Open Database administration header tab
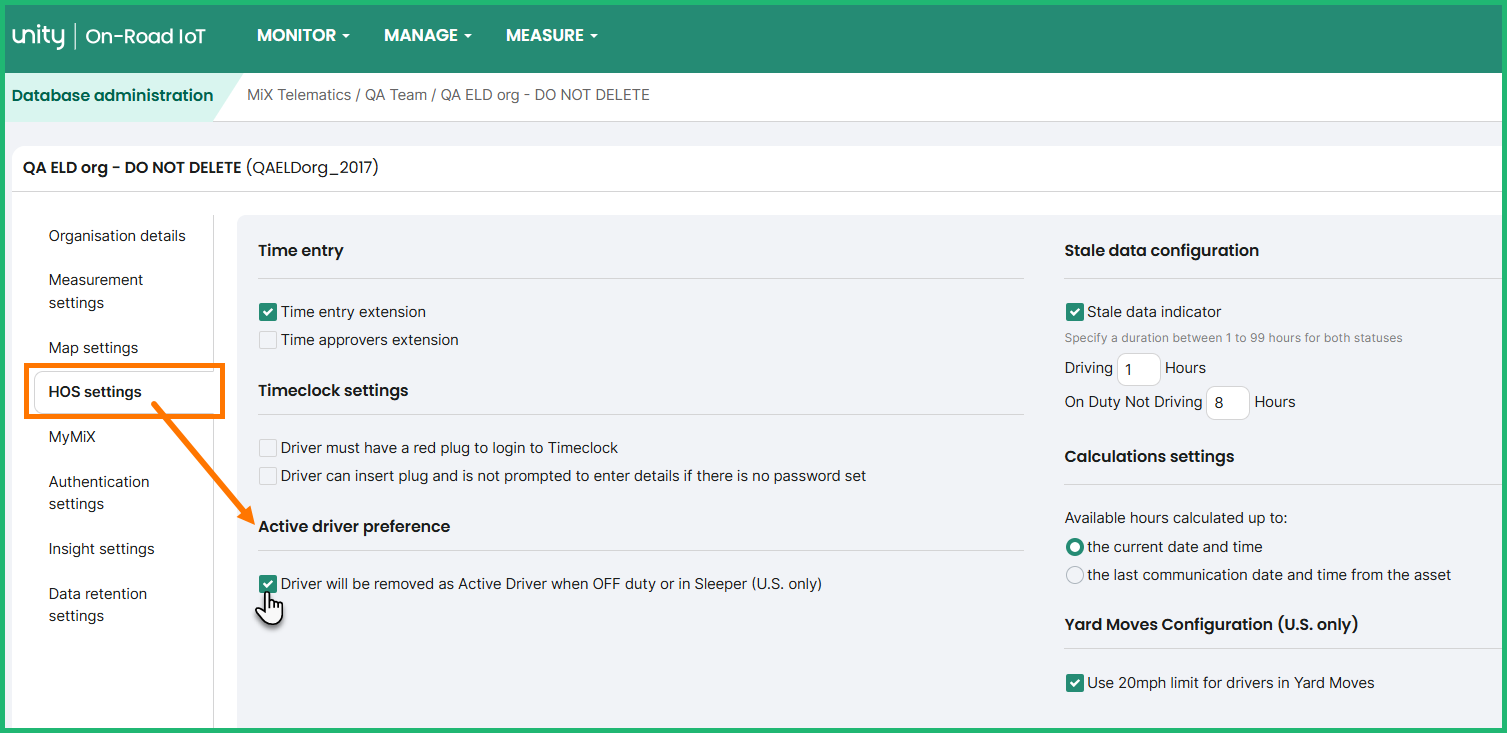The height and width of the screenshot is (733, 1507). [112, 96]
